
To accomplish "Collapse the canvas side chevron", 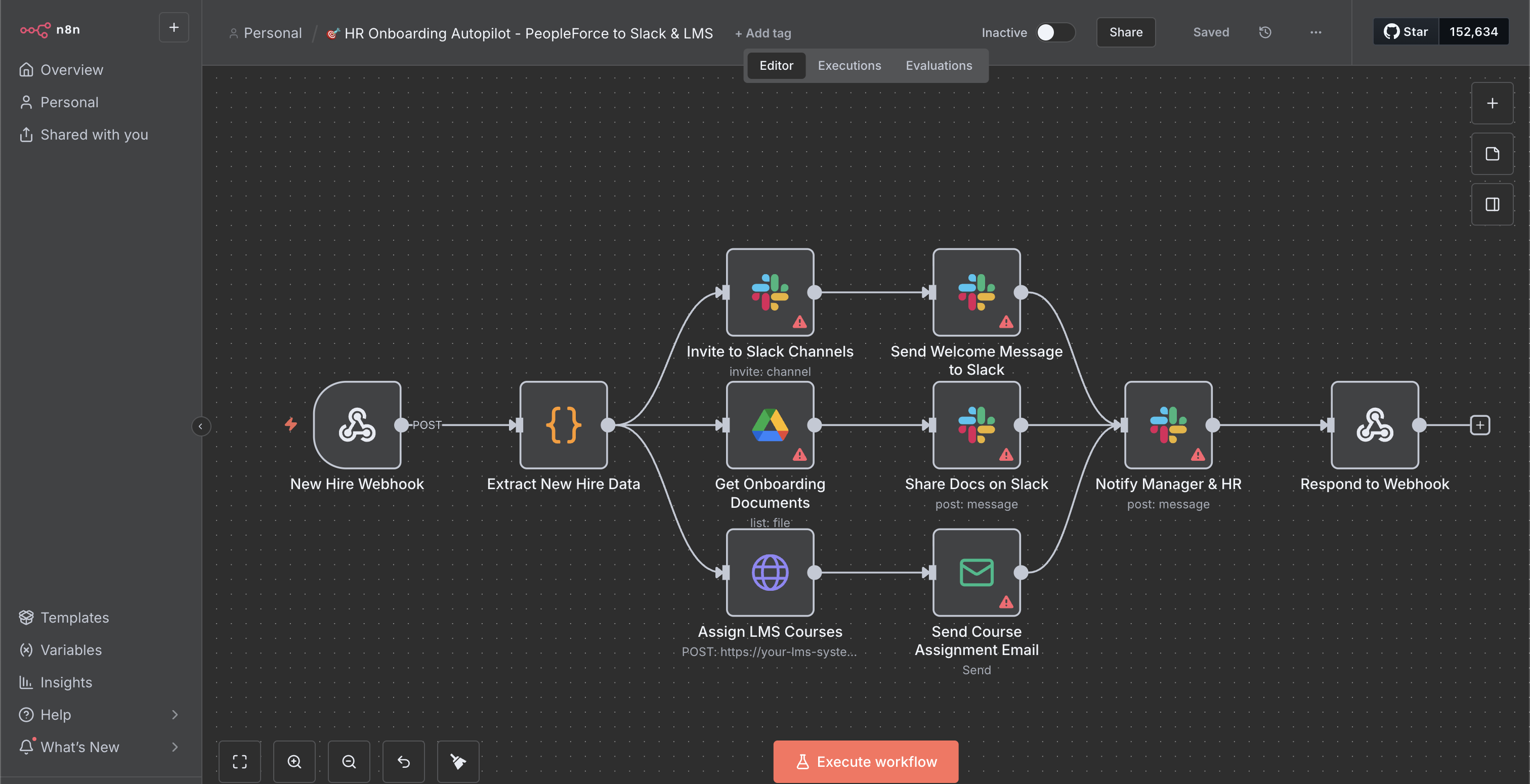I will (x=201, y=426).
